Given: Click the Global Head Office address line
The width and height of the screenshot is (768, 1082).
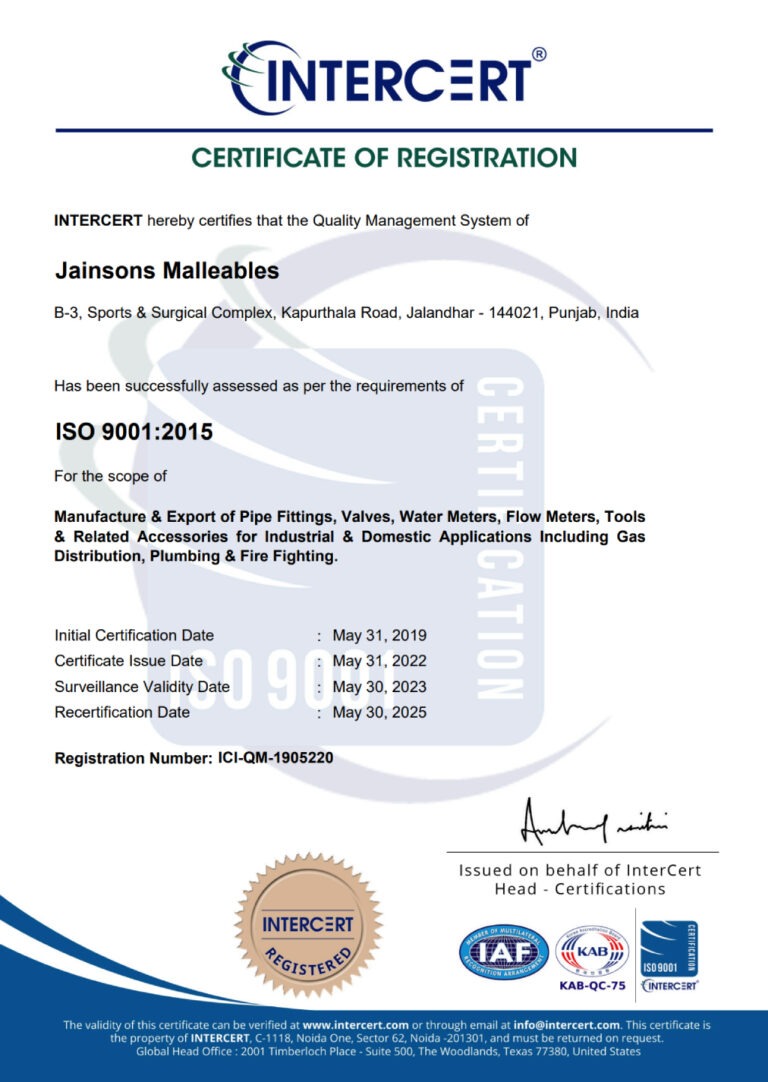Looking at the screenshot, I should 388,1052.
